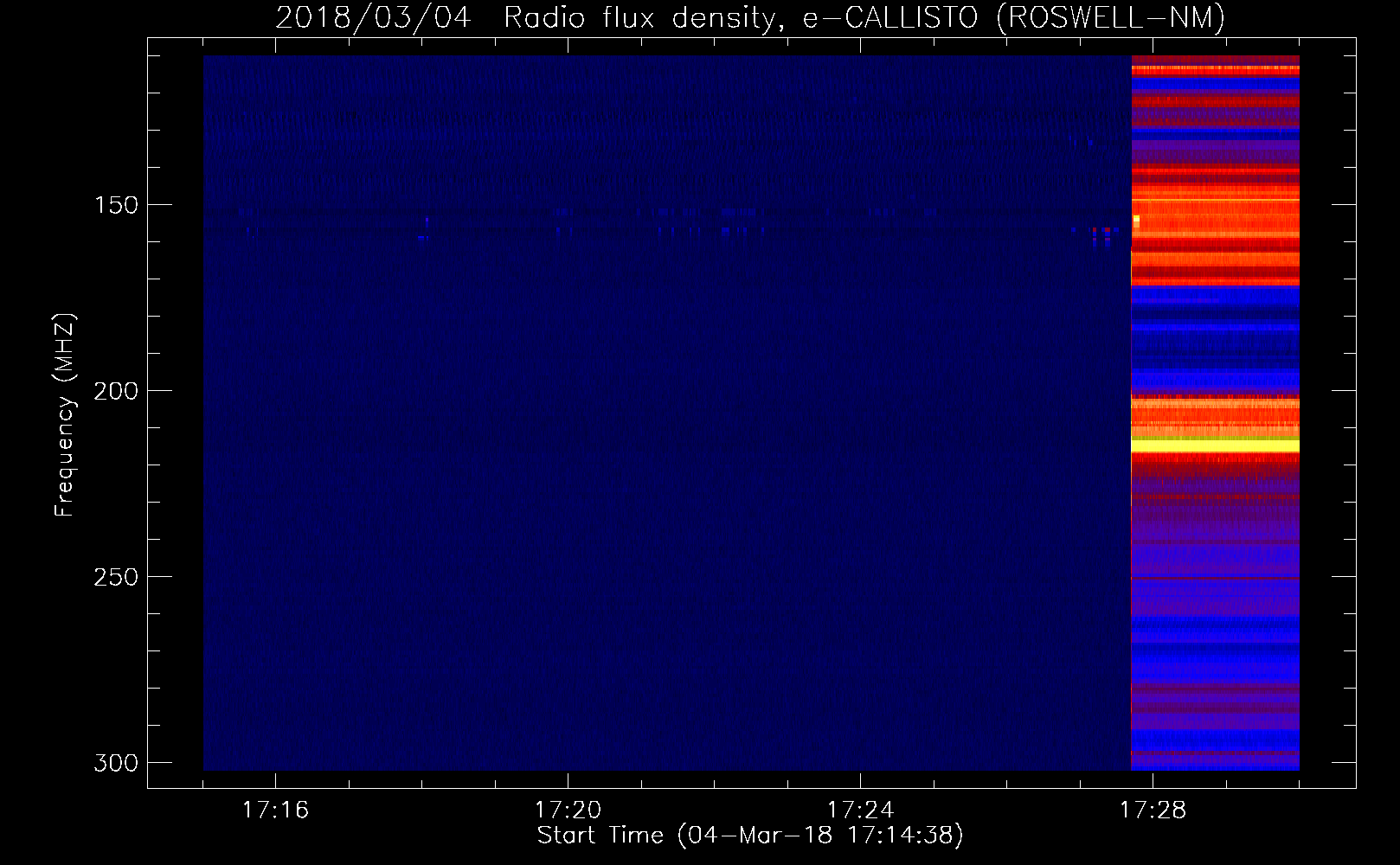Click the plot title '2018/03/04 Radio flux density'
Viewport: 1400px width, 865px height.
tap(525, 16)
